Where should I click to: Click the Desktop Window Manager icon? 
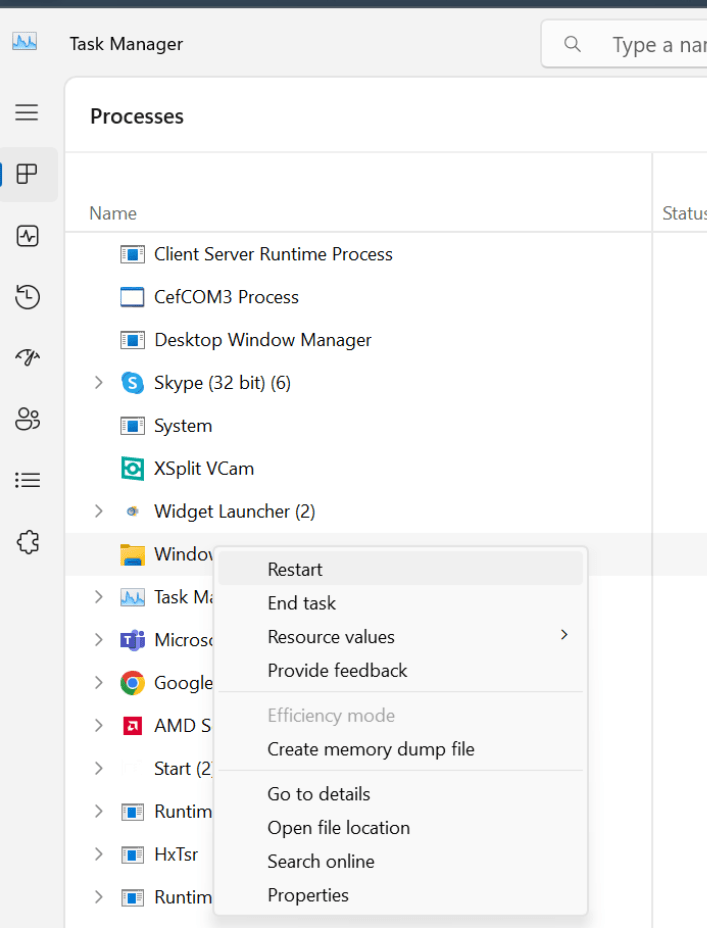pyautogui.click(x=133, y=340)
